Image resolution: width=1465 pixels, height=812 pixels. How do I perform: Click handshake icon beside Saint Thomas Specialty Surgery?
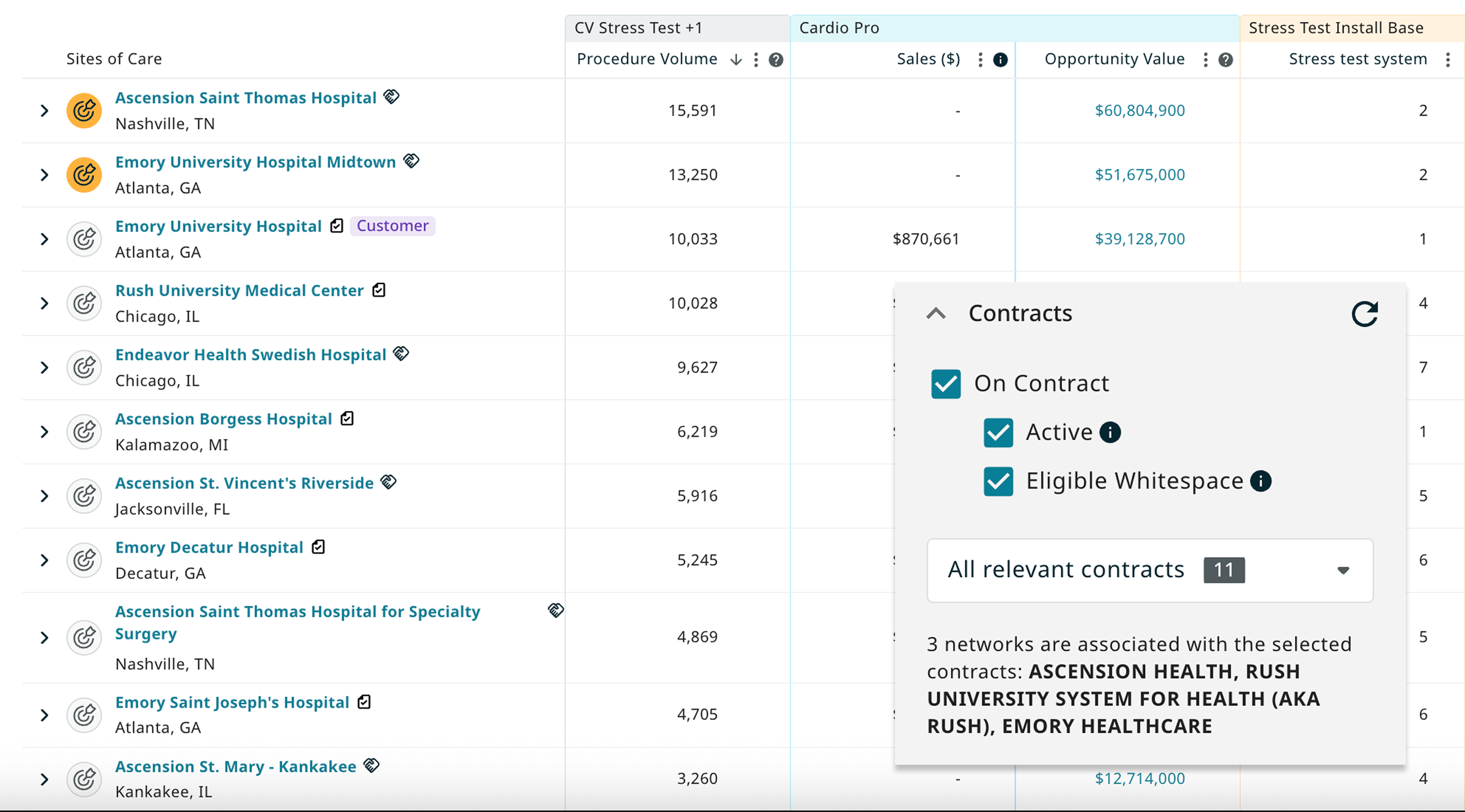tap(556, 611)
